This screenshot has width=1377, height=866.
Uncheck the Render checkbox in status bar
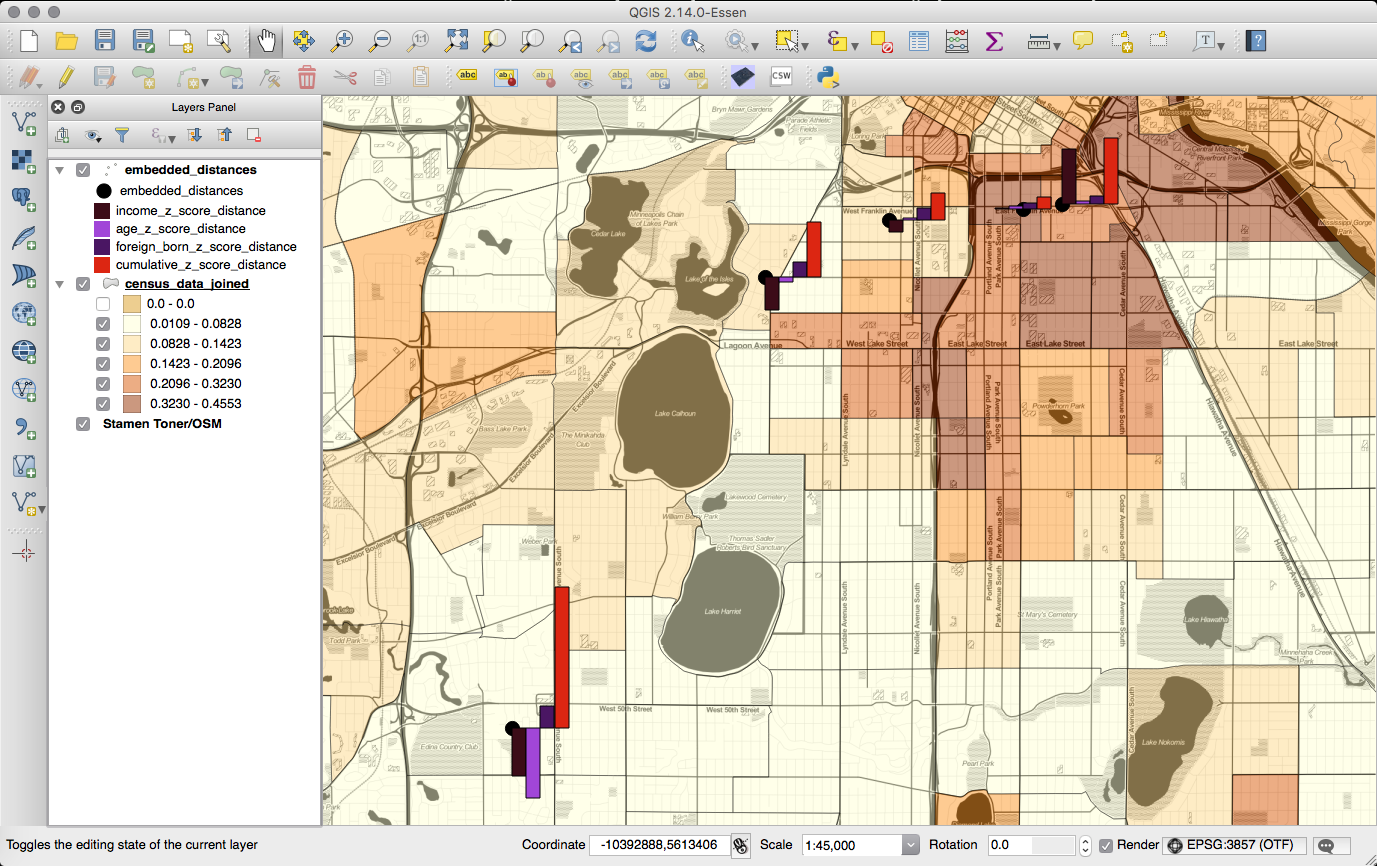(x=1106, y=845)
